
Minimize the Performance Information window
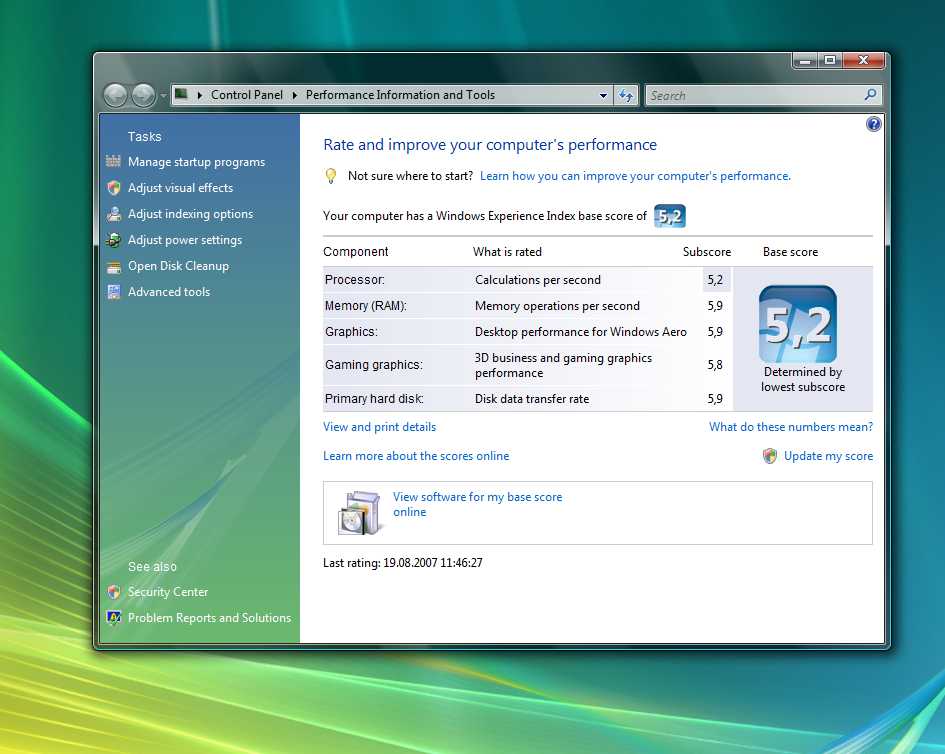(x=805, y=60)
